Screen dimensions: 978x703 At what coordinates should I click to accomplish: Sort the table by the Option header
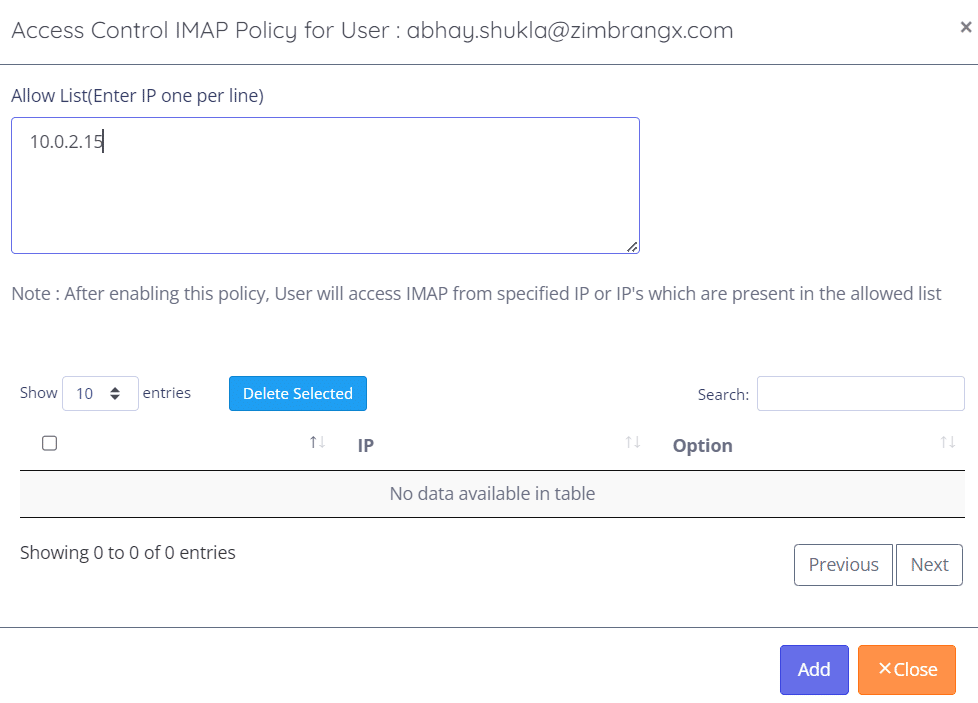702,446
